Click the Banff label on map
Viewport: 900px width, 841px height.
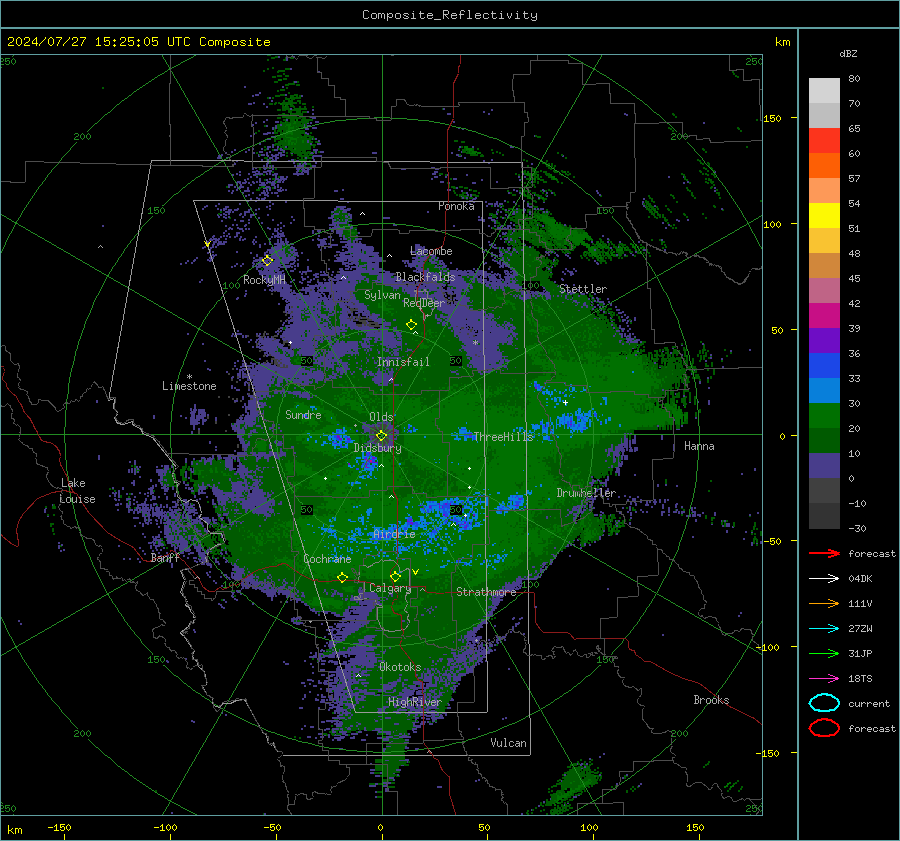pos(165,558)
